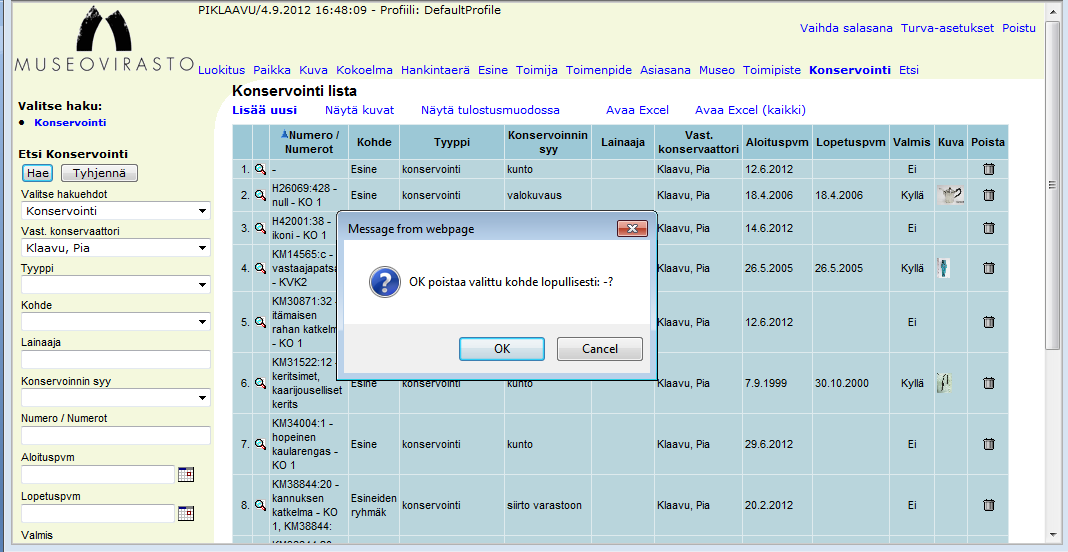Click Avaa Excel link

point(638,110)
